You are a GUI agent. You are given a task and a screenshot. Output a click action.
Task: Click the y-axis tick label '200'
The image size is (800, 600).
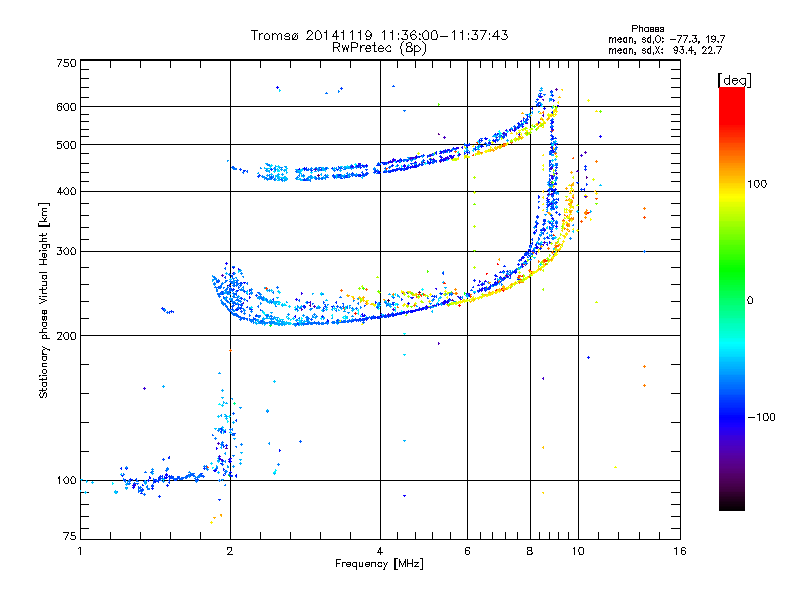(x=67, y=336)
